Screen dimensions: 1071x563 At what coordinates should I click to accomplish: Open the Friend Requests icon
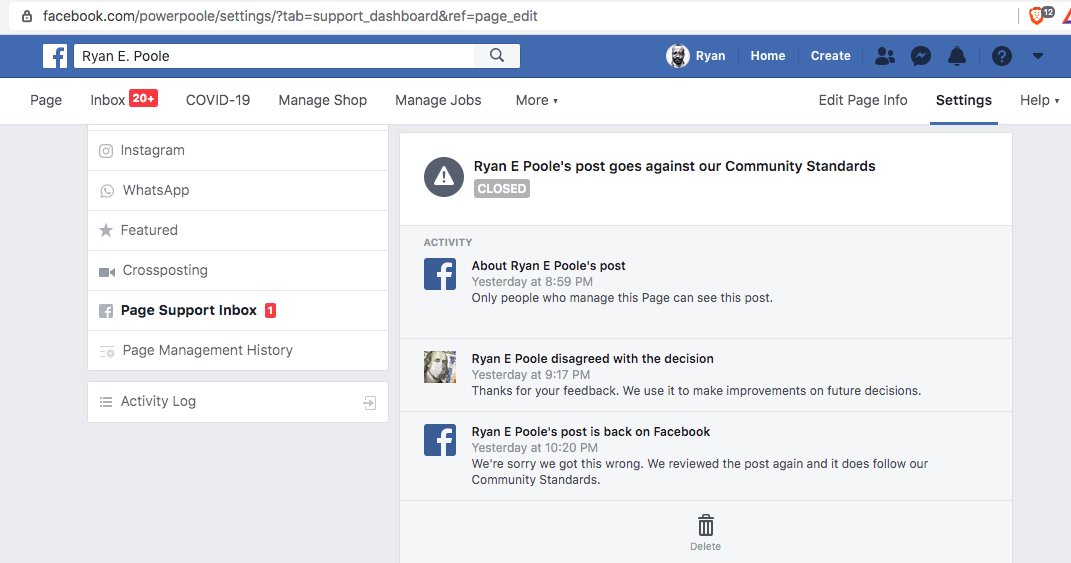click(x=885, y=56)
